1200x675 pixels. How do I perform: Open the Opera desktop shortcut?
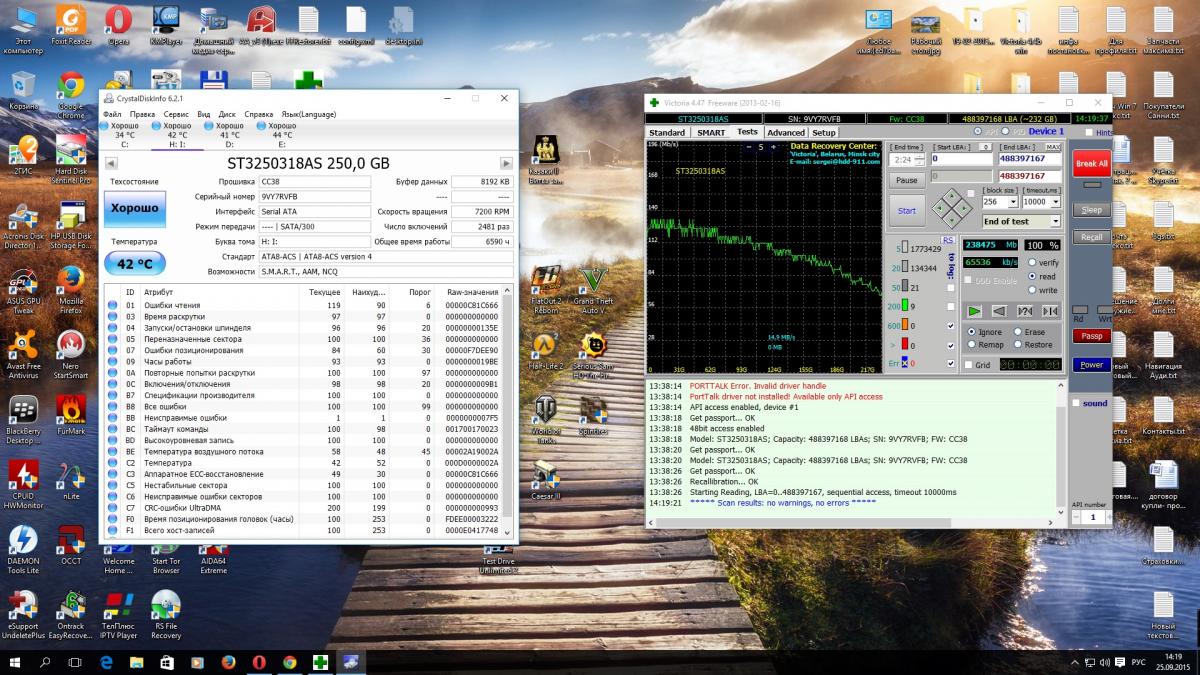click(118, 24)
